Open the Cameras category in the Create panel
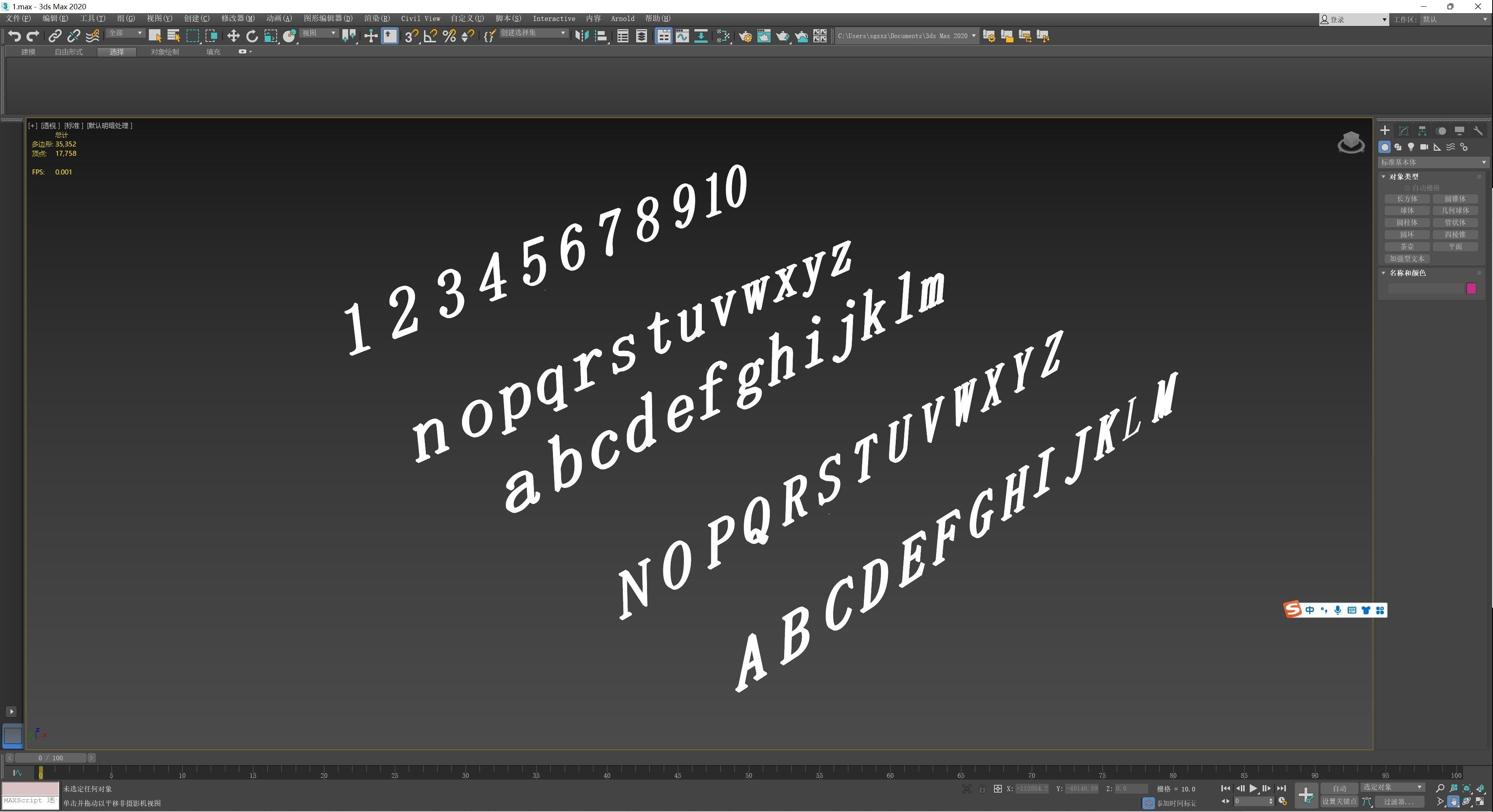1493x812 pixels. tap(1425, 147)
